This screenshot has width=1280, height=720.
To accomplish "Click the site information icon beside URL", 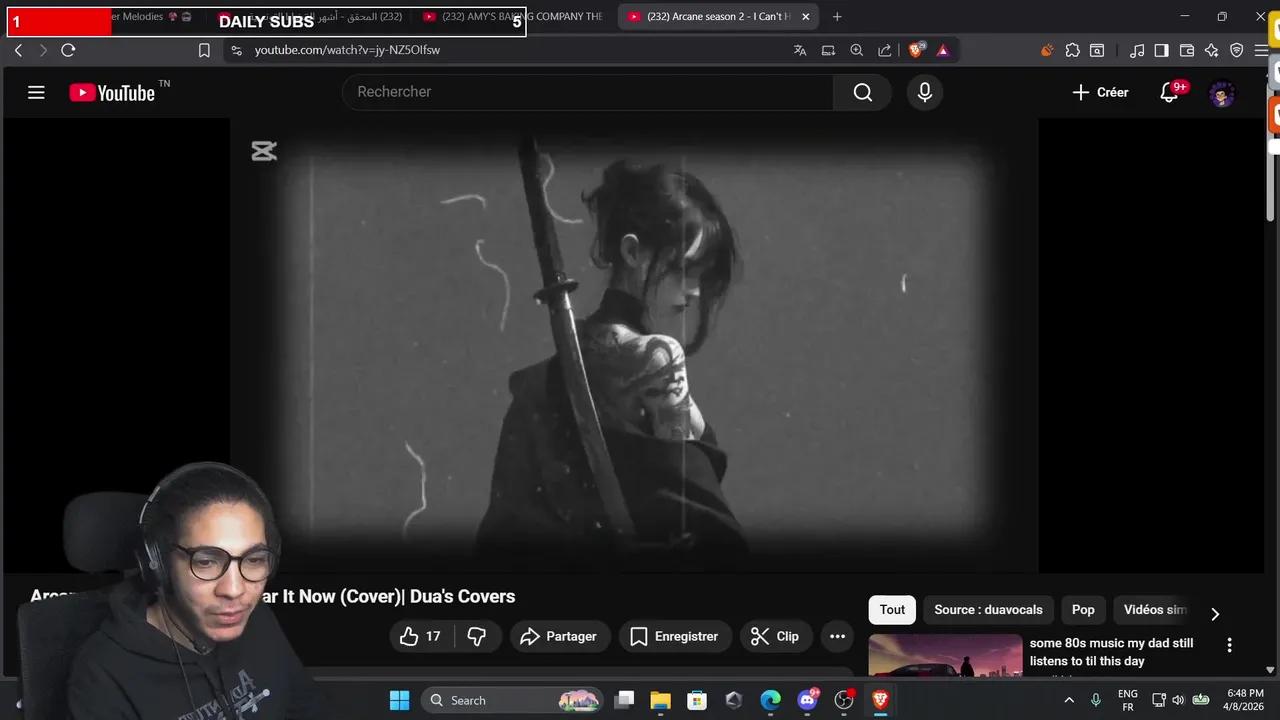I will click(236, 50).
